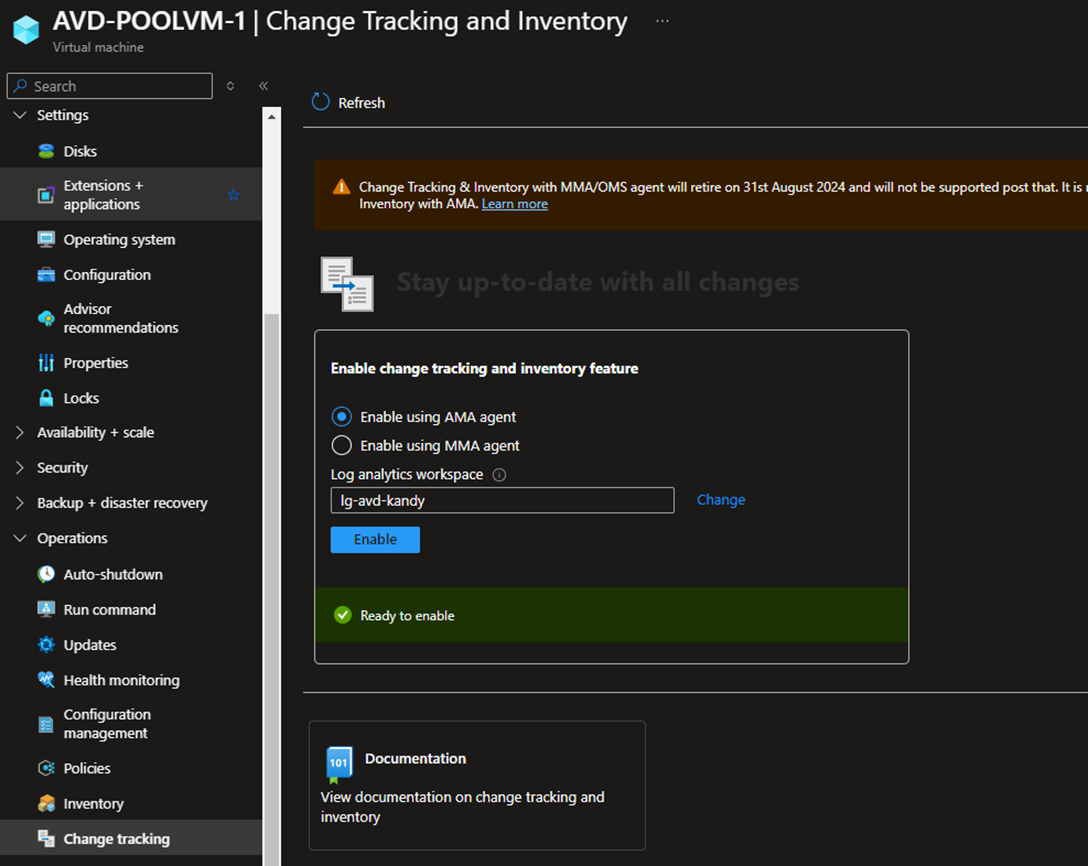Click the blue Enable button
Viewport: 1088px width, 866px height.
pyautogui.click(x=375, y=540)
